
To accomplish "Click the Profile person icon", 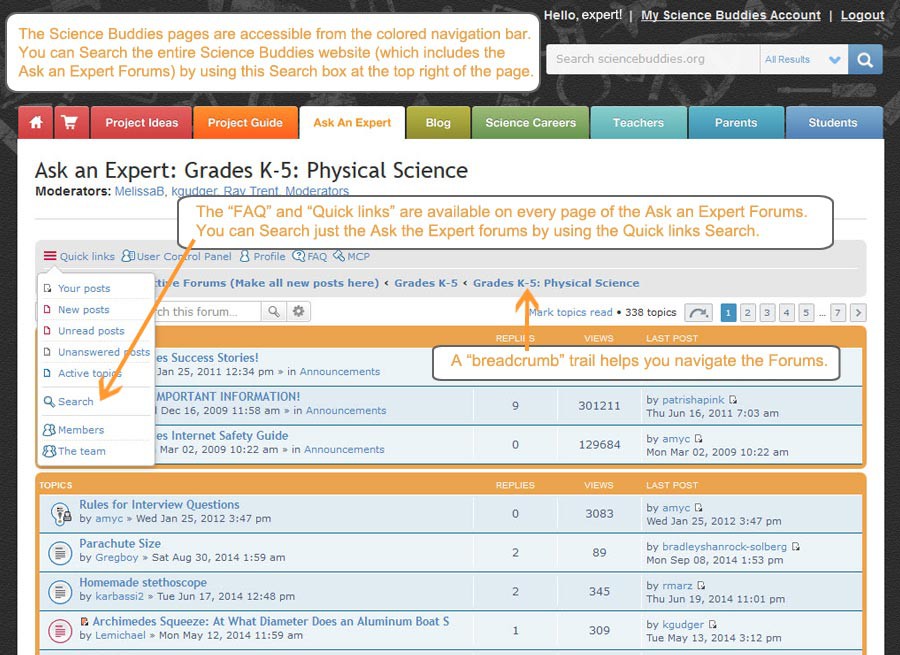I will pos(245,256).
